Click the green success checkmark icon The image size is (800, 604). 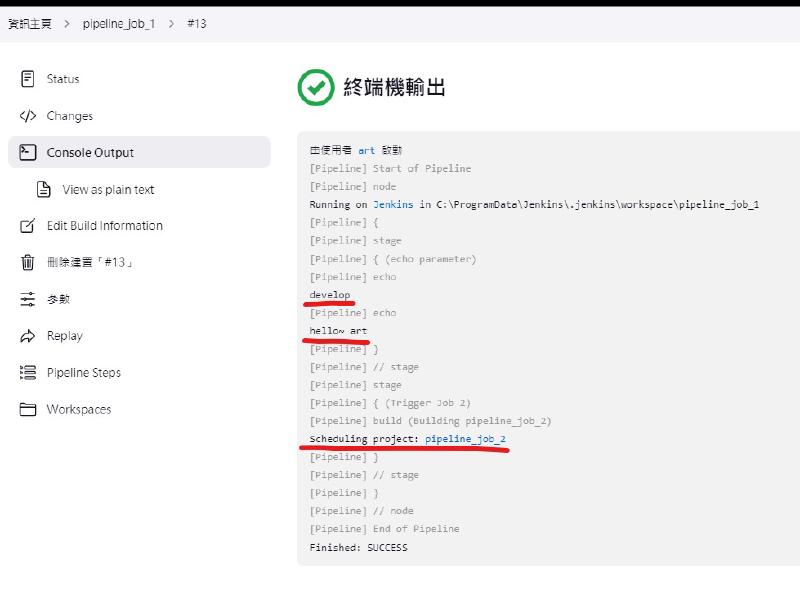pyautogui.click(x=316, y=88)
